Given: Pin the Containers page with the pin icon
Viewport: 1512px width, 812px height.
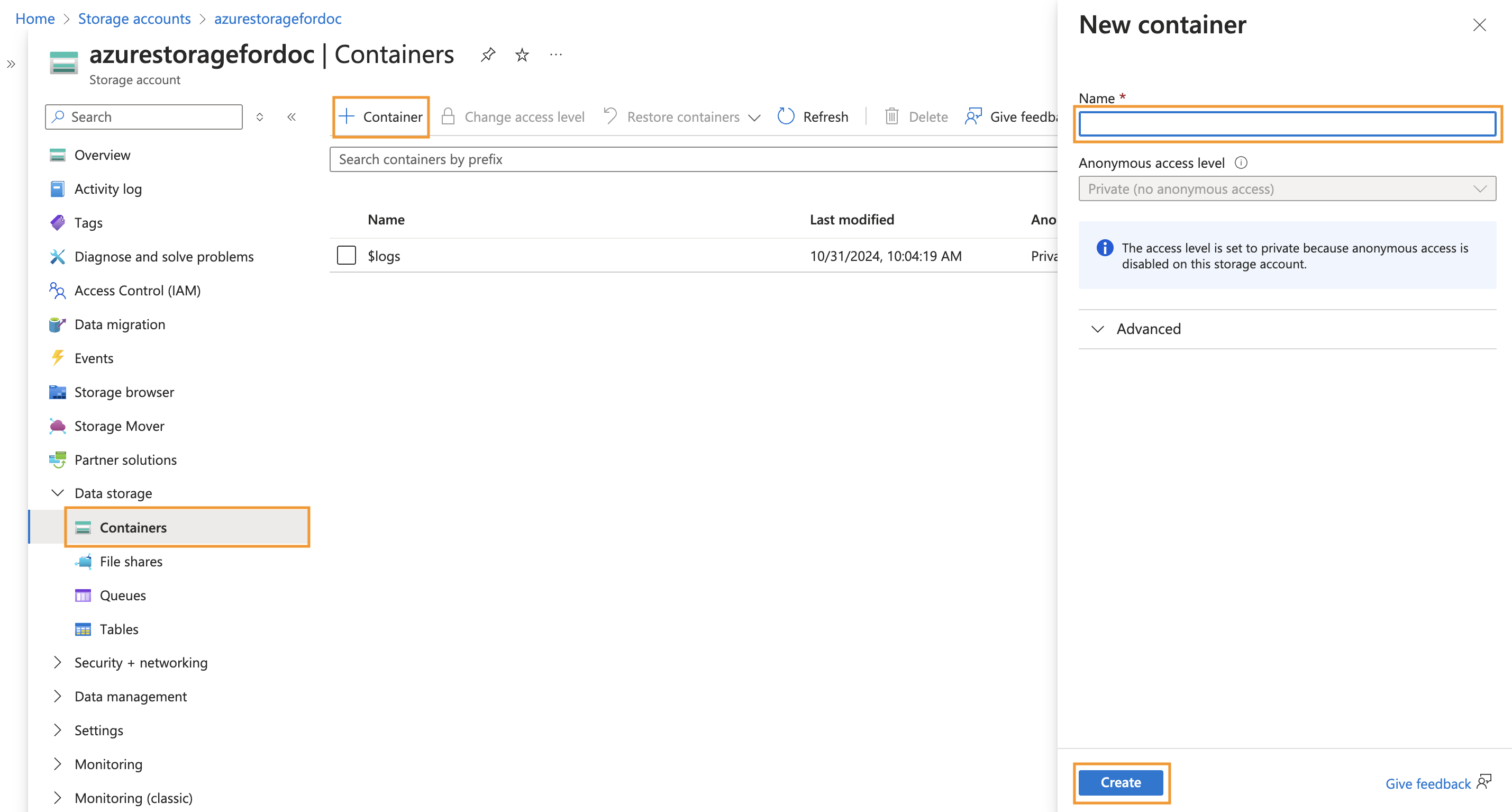Looking at the screenshot, I should 487,55.
